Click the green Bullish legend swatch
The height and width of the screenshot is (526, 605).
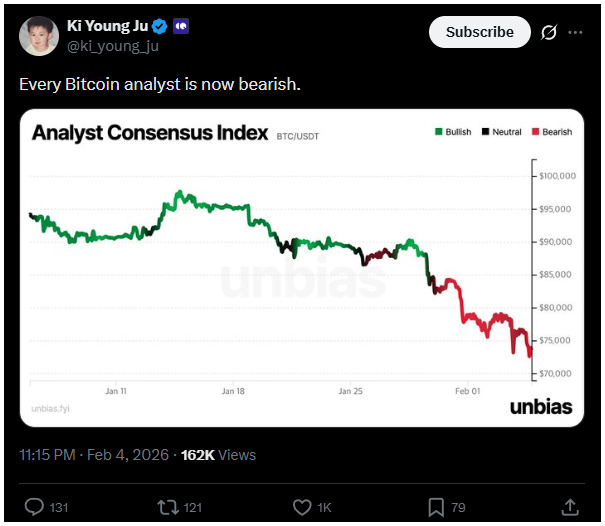(438, 132)
